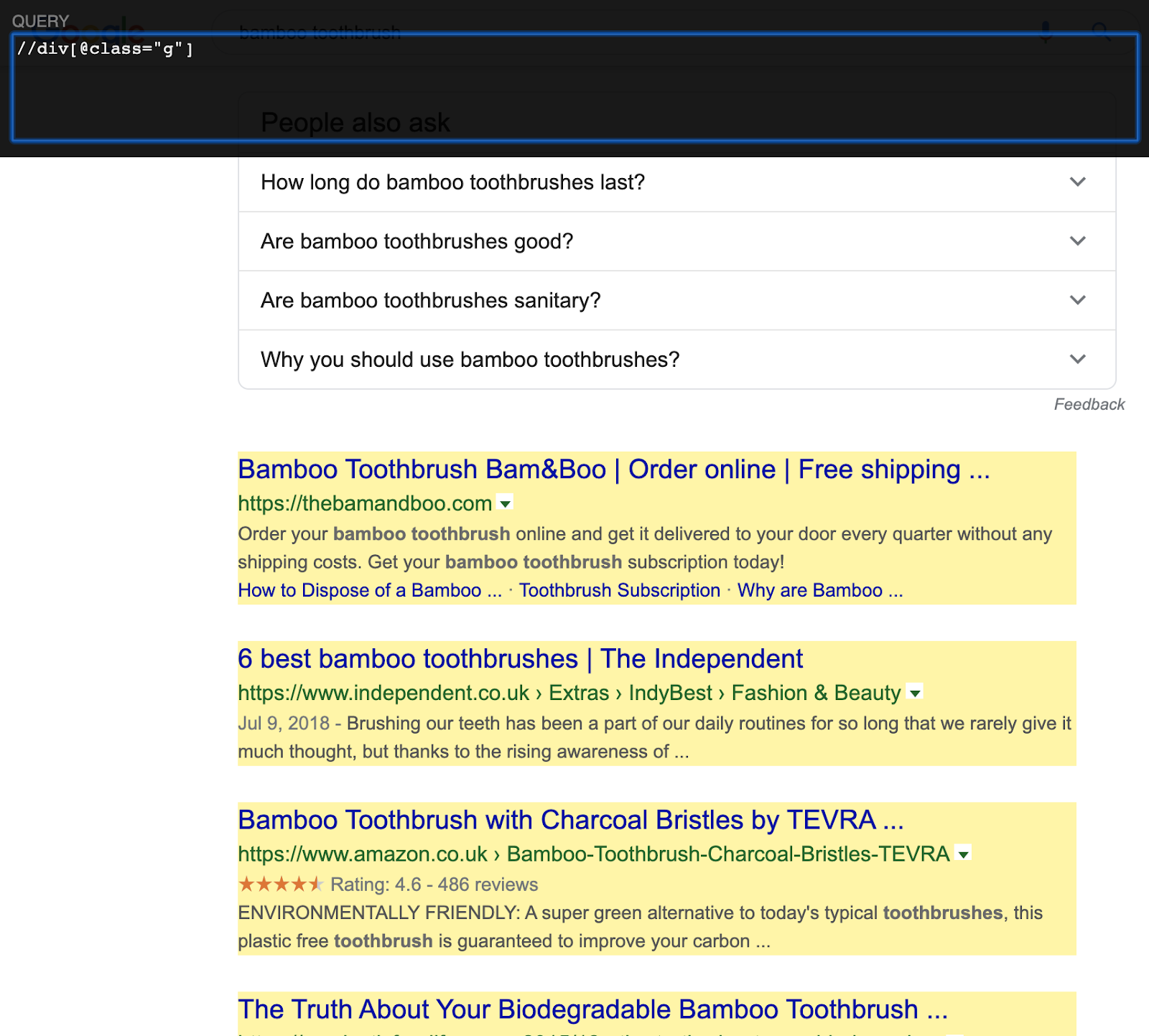1149x1036 pixels.
Task: Open 'The Truth About Your Biodegradable Bamboo Toothbrush' result
Action: pyautogui.click(x=593, y=1009)
